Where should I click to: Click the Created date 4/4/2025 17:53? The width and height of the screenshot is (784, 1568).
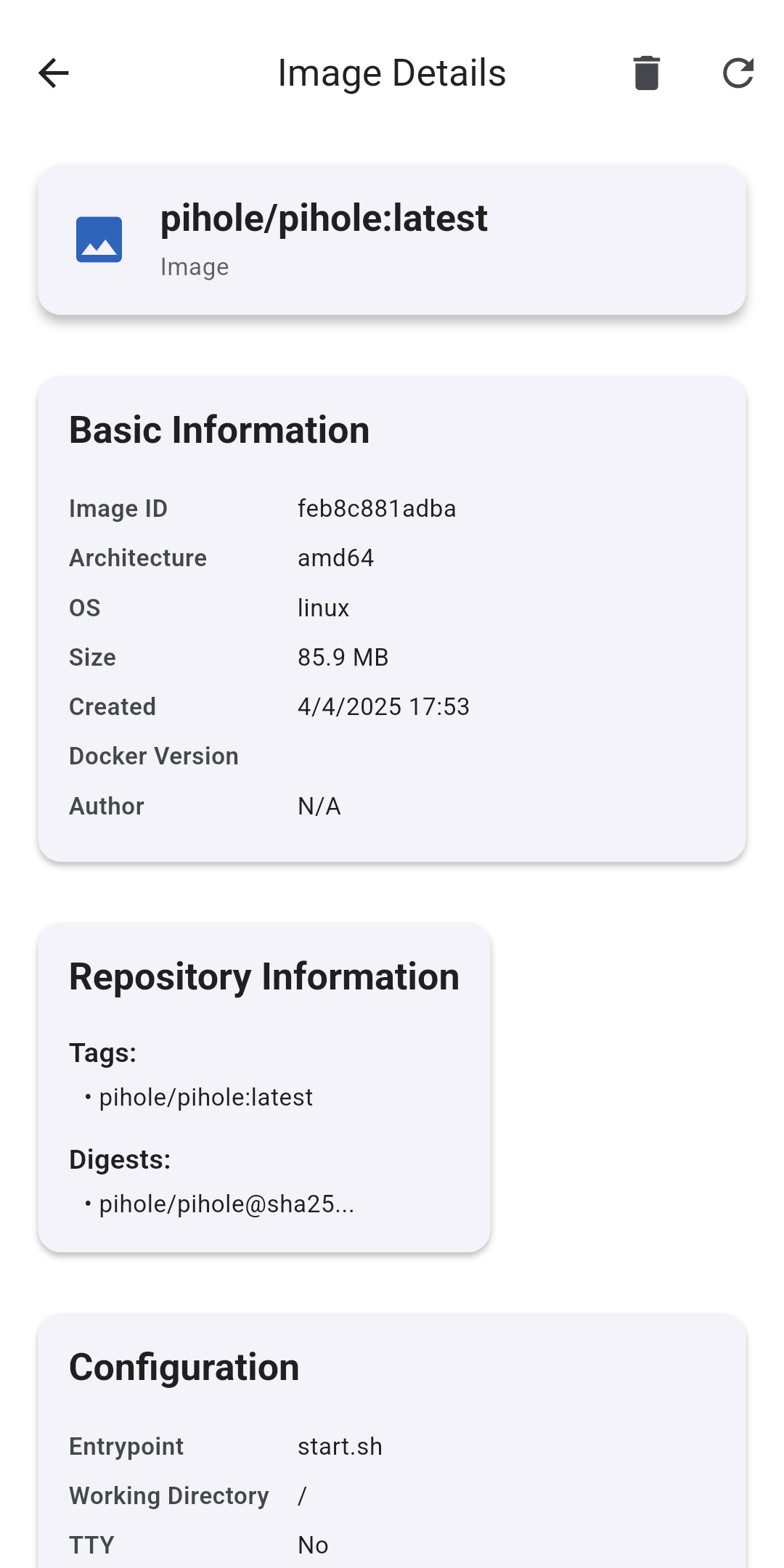pos(383,707)
